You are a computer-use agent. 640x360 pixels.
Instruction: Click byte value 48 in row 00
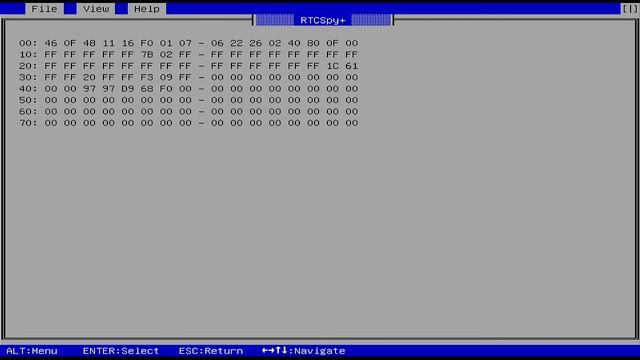click(x=89, y=43)
